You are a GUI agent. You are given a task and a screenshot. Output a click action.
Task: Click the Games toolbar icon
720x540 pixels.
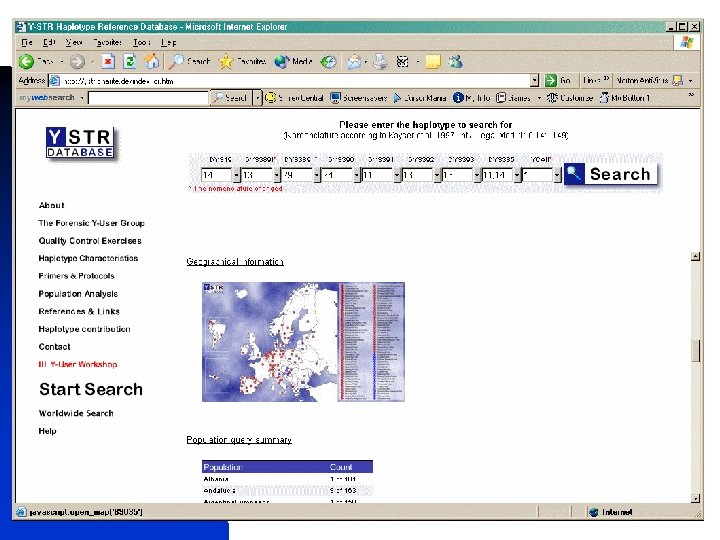pos(501,97)
